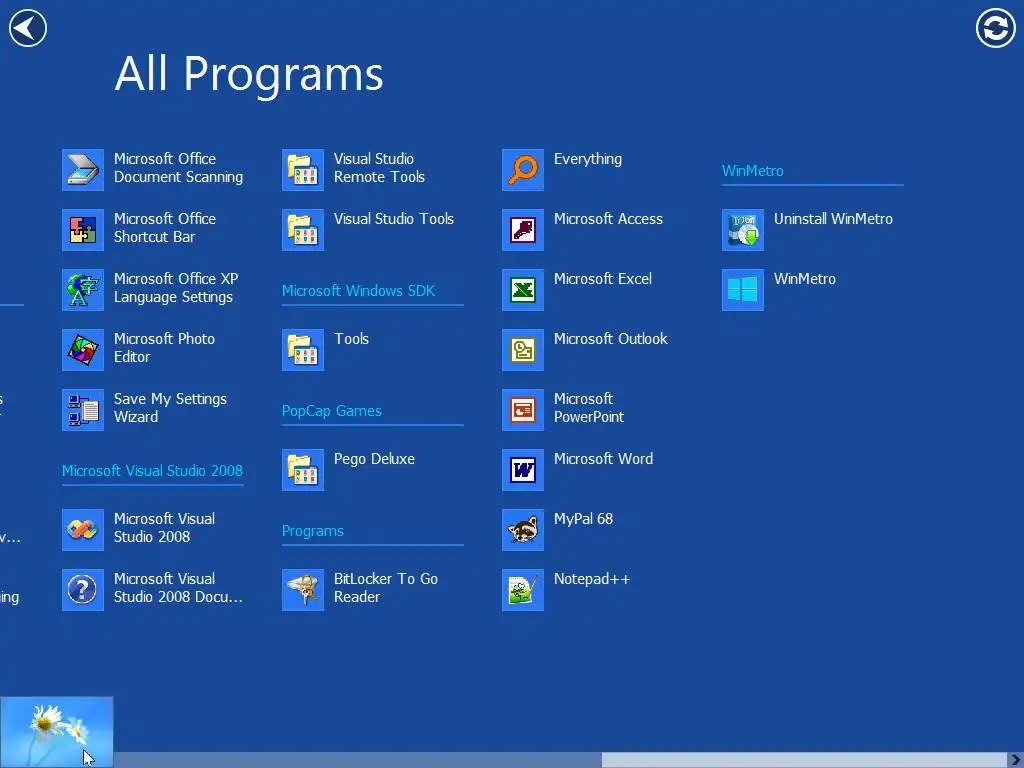Launch Save My Settings Wizard icon
The width and height of the screenshot is (1024, 768).
(83, 410)
